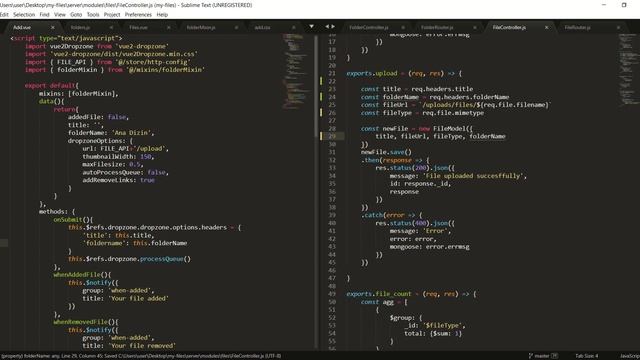The width and height of the screenshot is (640, 360).
Task: Click 'exports.file_count' in right pane
Action: (x=379, y=294)
